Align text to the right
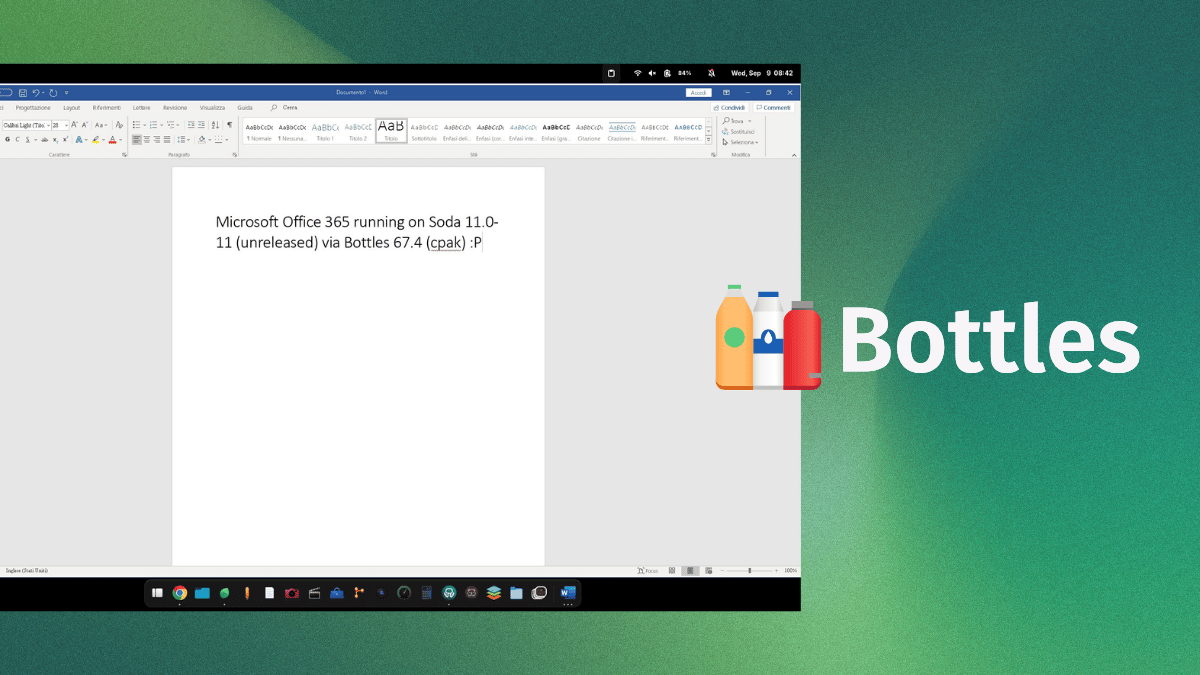 tap(157, 140)
